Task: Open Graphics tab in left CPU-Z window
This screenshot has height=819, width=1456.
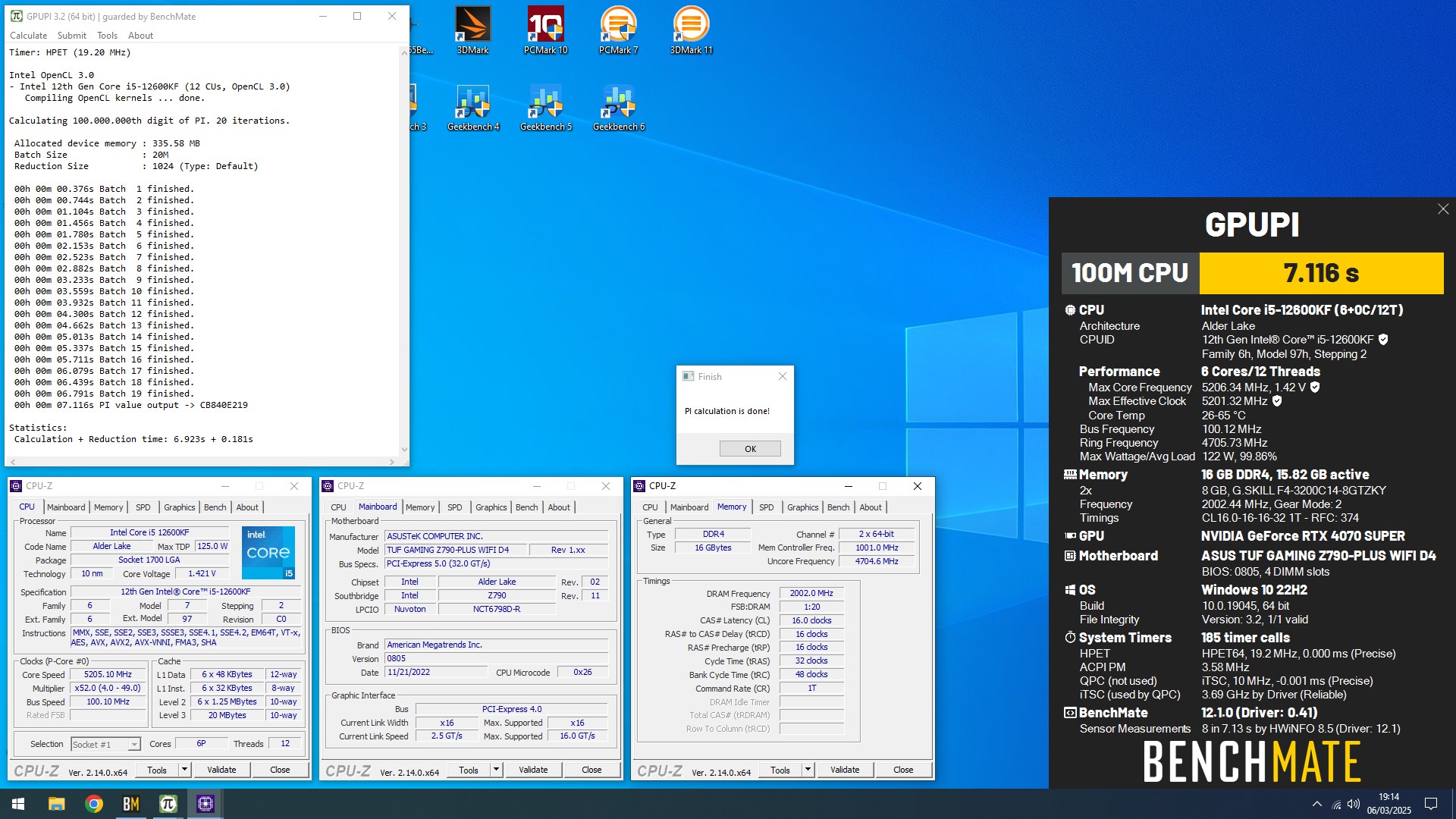Action: pyautogui.click(x=180, y=507)
